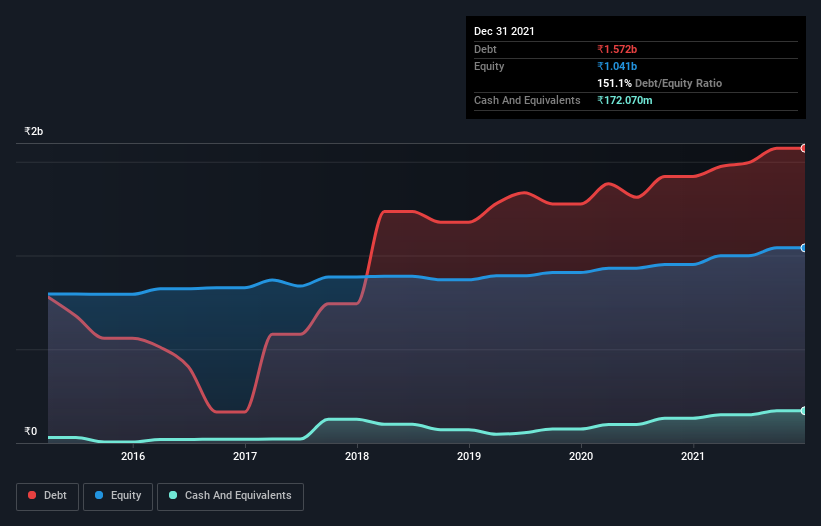Viewport: 821px width, 526px height.
Task: Click Cash And Equivalents label in tooltip
Action: pos(527,100)
